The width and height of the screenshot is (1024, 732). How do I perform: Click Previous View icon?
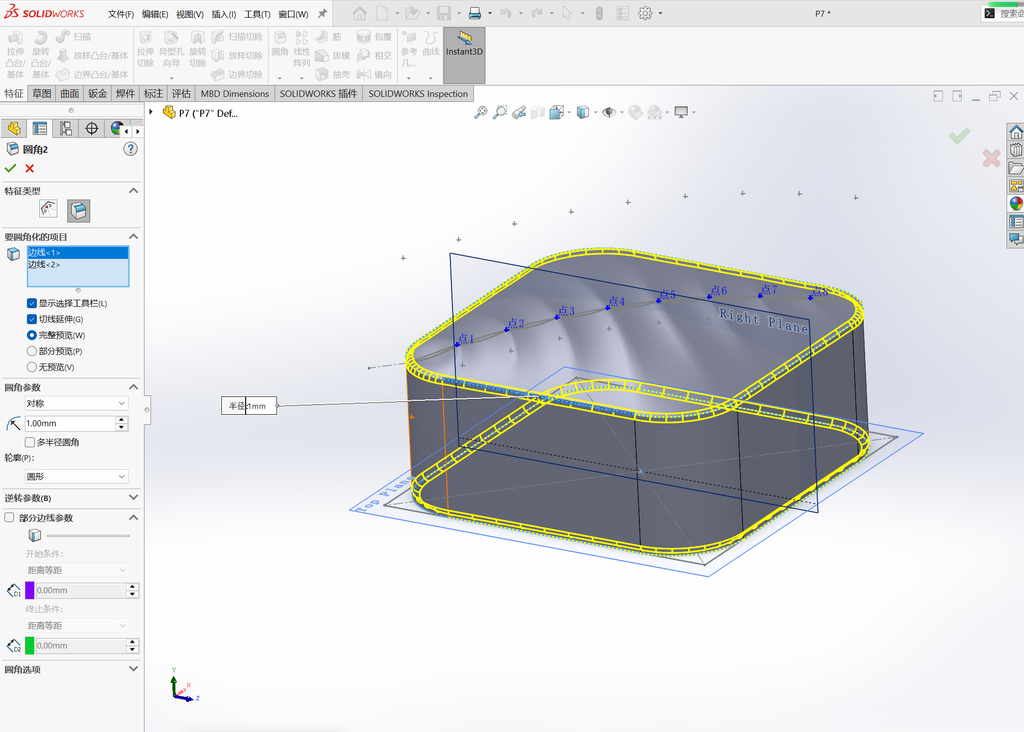tap(519, 112)
